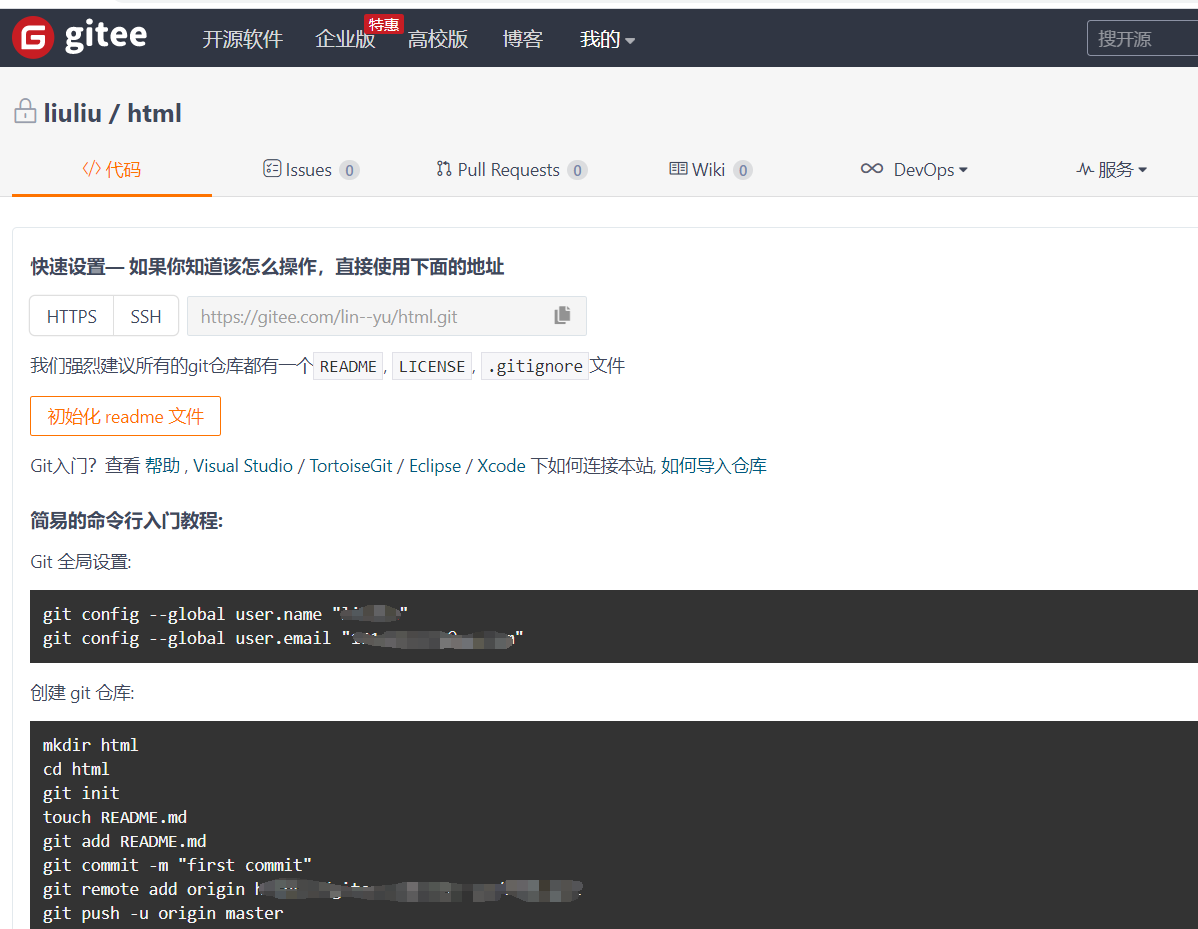This screenshot has width=1198, height=929.
Task: Expand the DevOps dropdown
Action: (x=914, y=170)
